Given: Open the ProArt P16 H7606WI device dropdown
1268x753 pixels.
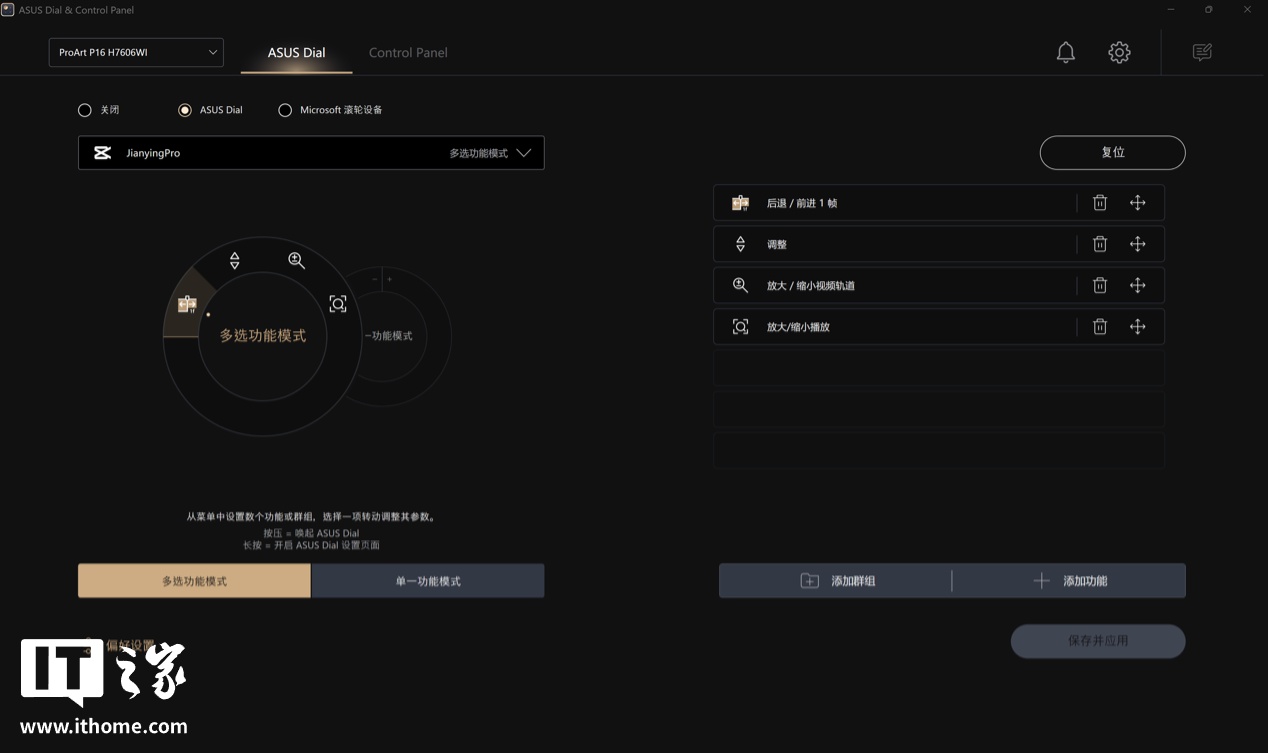Looking at the screenshot, I should point(136,53).
